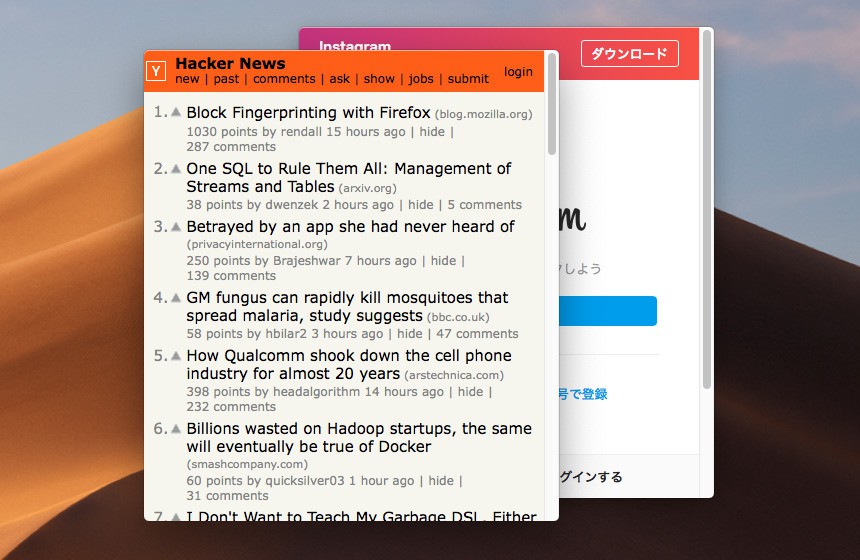This screenshot has width=860, height=560.
Task: Click the login link in Hacker News
Action: 518,72
